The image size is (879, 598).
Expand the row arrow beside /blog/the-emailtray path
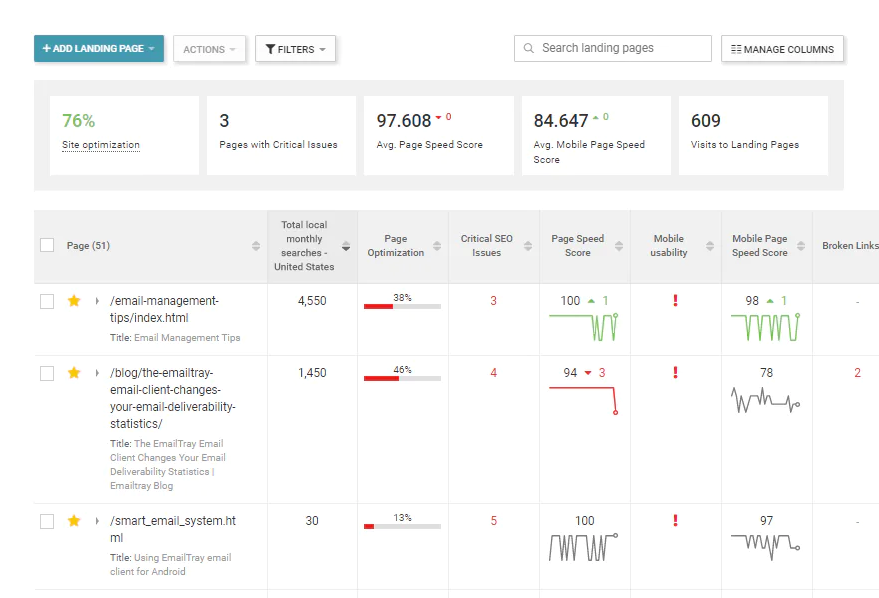pyautogui.click(x=95, y=372)
